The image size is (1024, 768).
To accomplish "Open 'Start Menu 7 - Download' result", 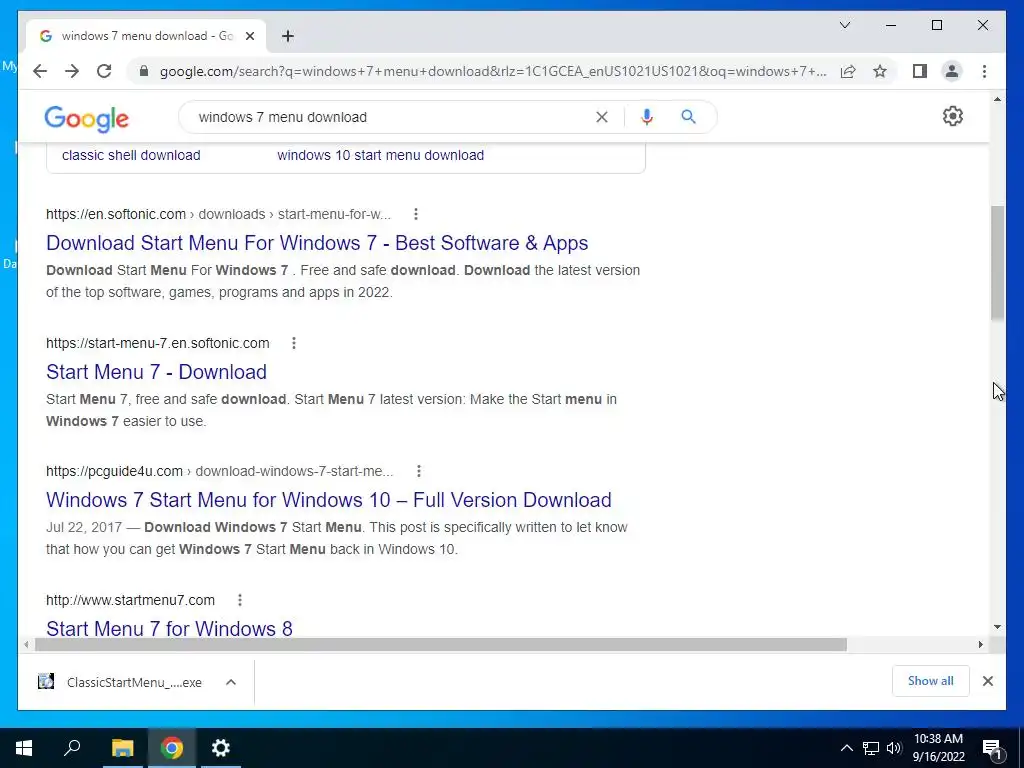I will 157,372.
